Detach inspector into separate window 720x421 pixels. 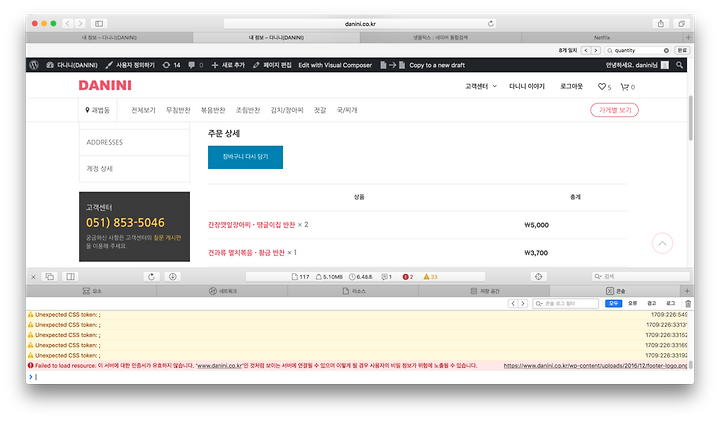[x=50, y=276]
